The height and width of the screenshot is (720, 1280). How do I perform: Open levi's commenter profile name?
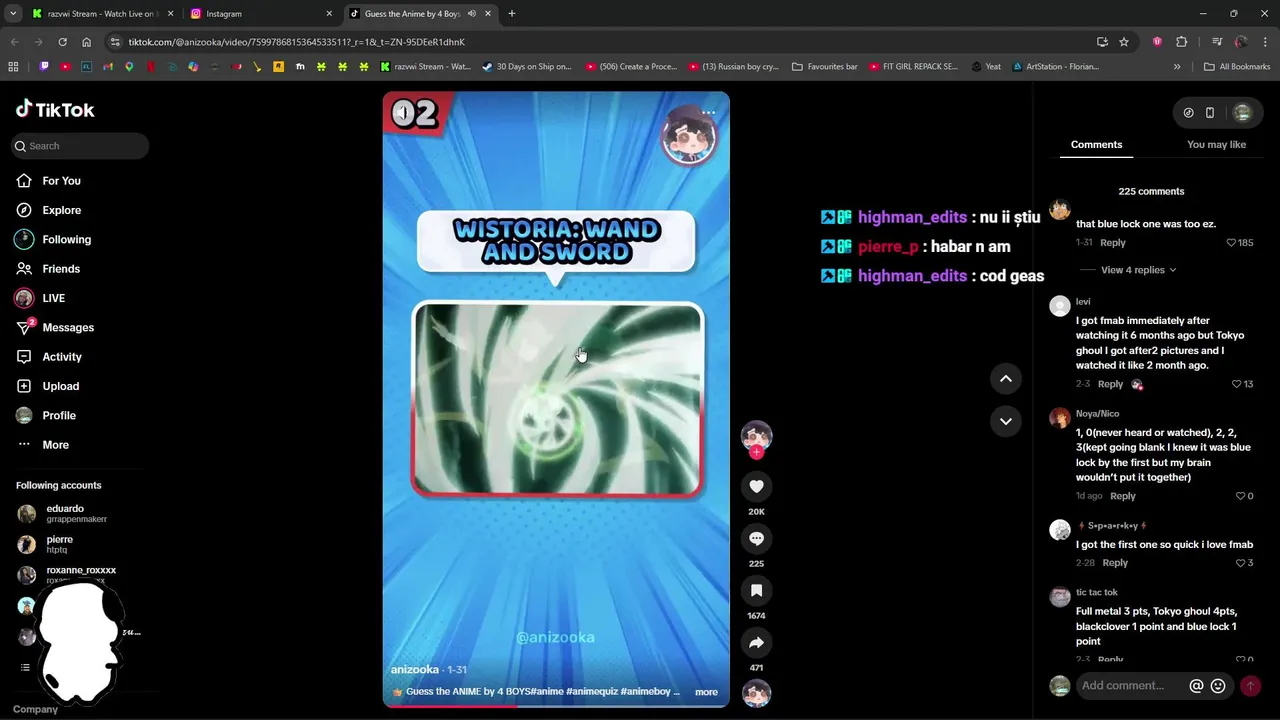pyautogui.click(x=1083, y=302)
